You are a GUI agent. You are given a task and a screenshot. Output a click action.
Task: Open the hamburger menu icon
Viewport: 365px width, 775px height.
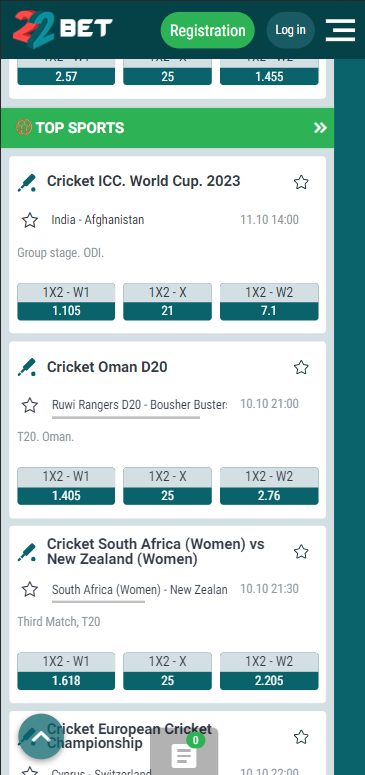click(x=340, y=30)
